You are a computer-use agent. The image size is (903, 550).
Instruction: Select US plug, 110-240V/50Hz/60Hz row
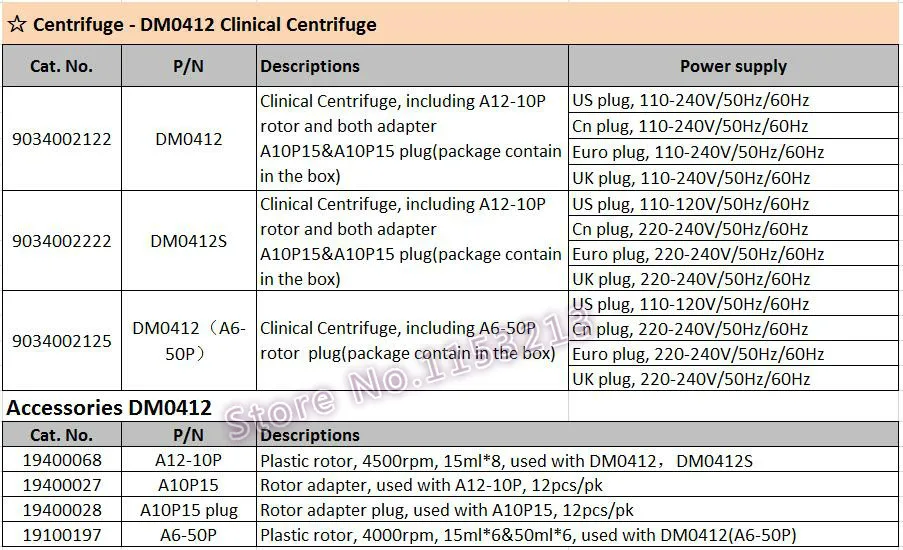point(733,100)
